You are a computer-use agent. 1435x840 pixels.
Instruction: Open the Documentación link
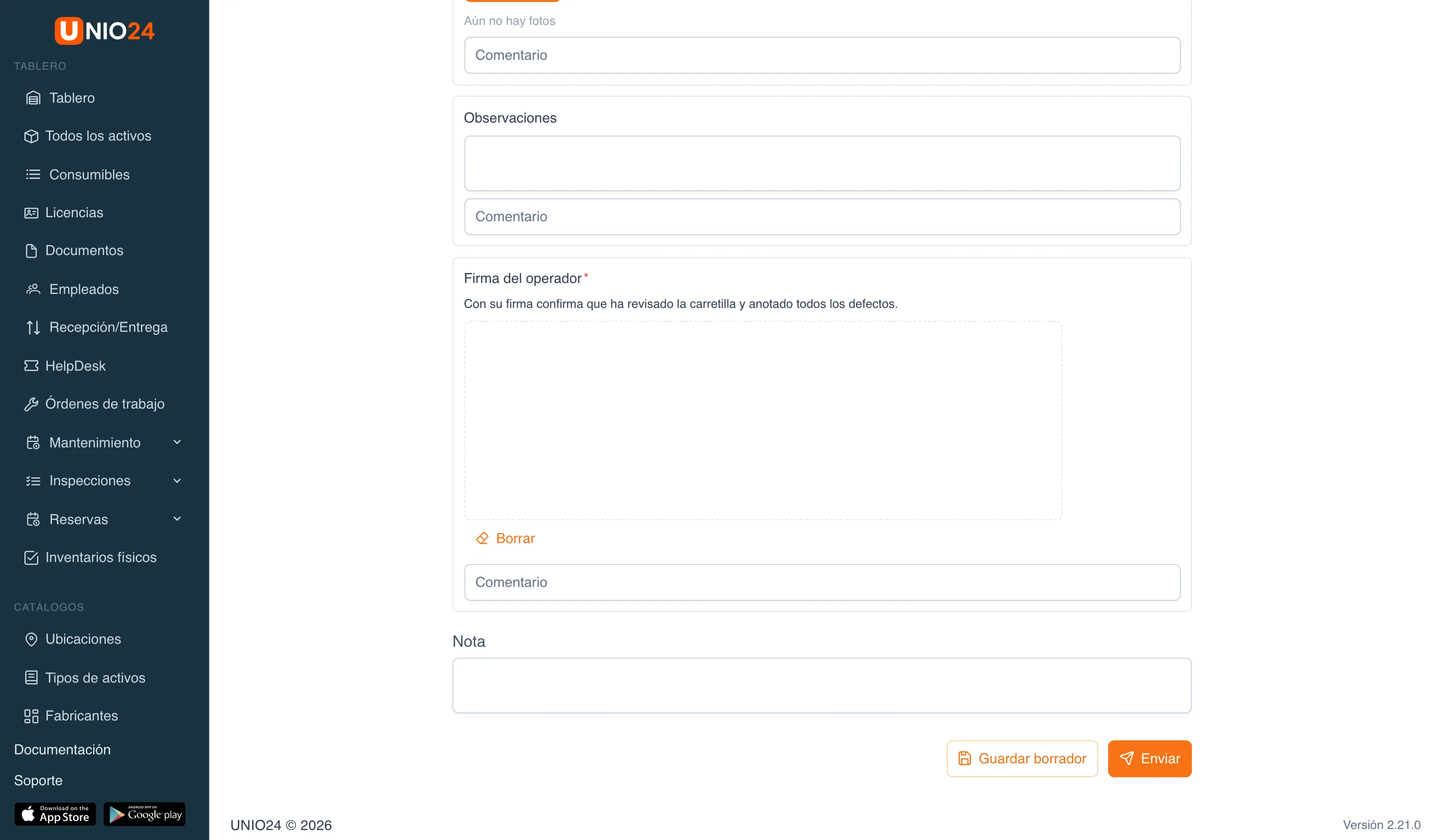coord(62,749)
